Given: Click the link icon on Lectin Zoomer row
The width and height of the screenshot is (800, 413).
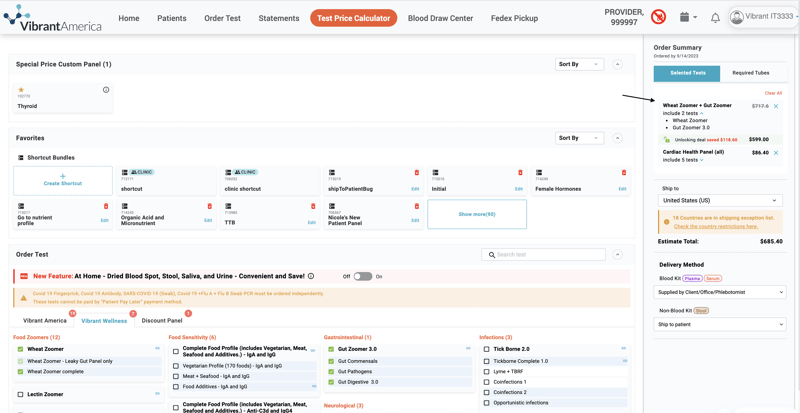Looking at the screenshot, I should tap(158, 394).
